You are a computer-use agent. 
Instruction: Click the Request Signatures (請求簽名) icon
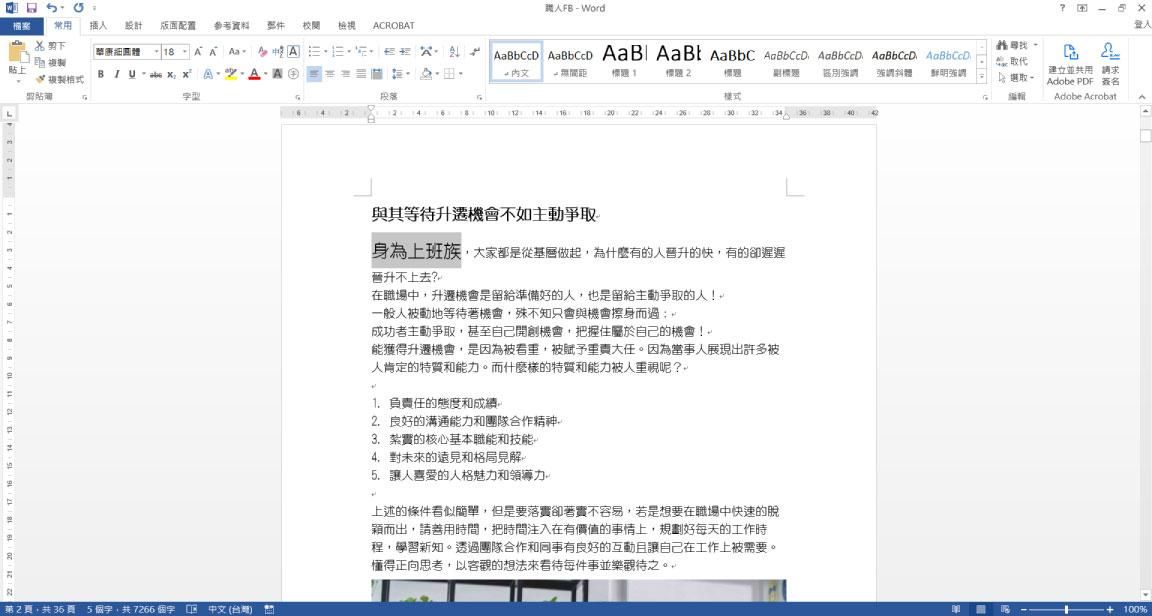[1109, 62]
